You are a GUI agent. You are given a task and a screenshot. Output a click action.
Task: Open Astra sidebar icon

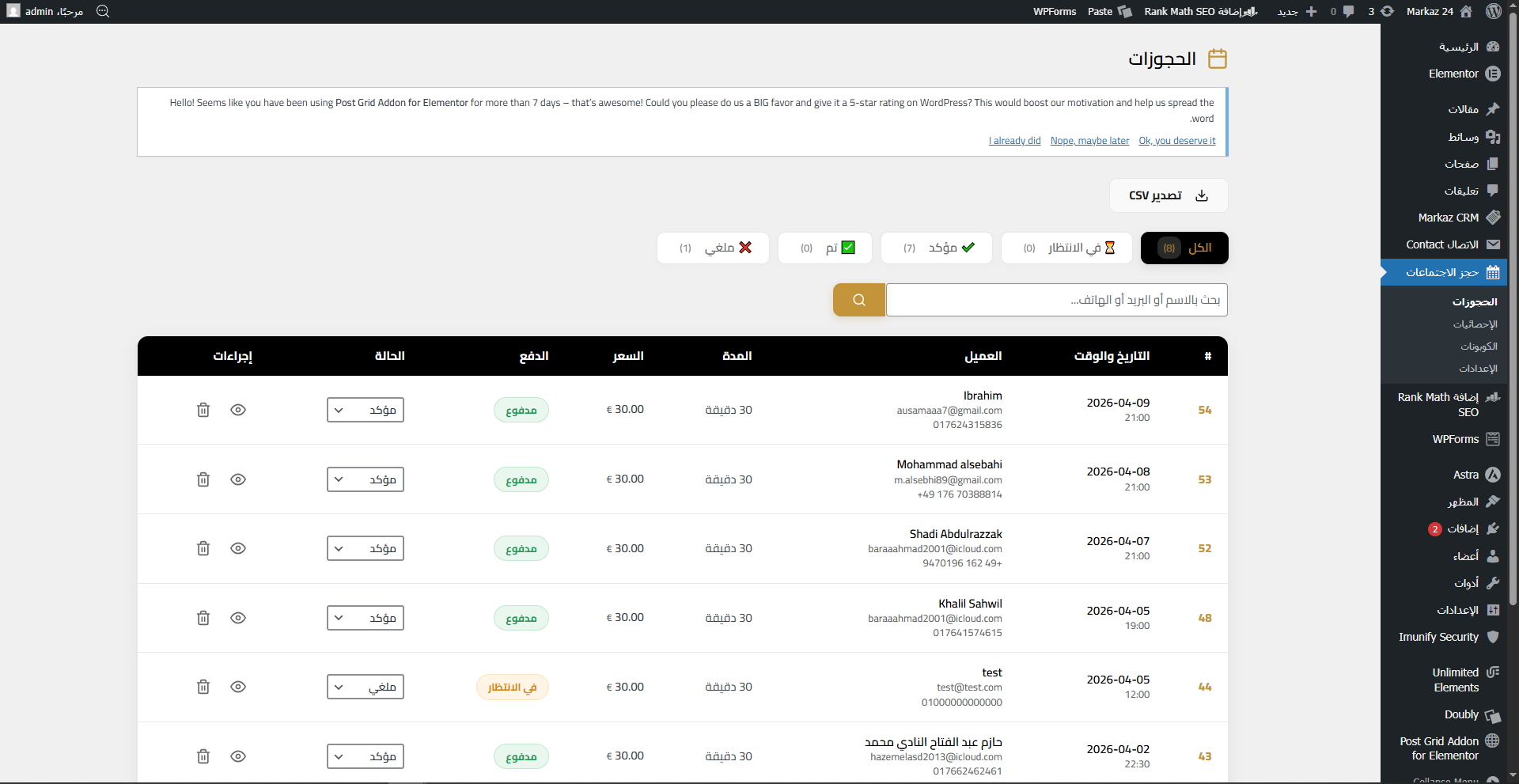[1493, 475]
